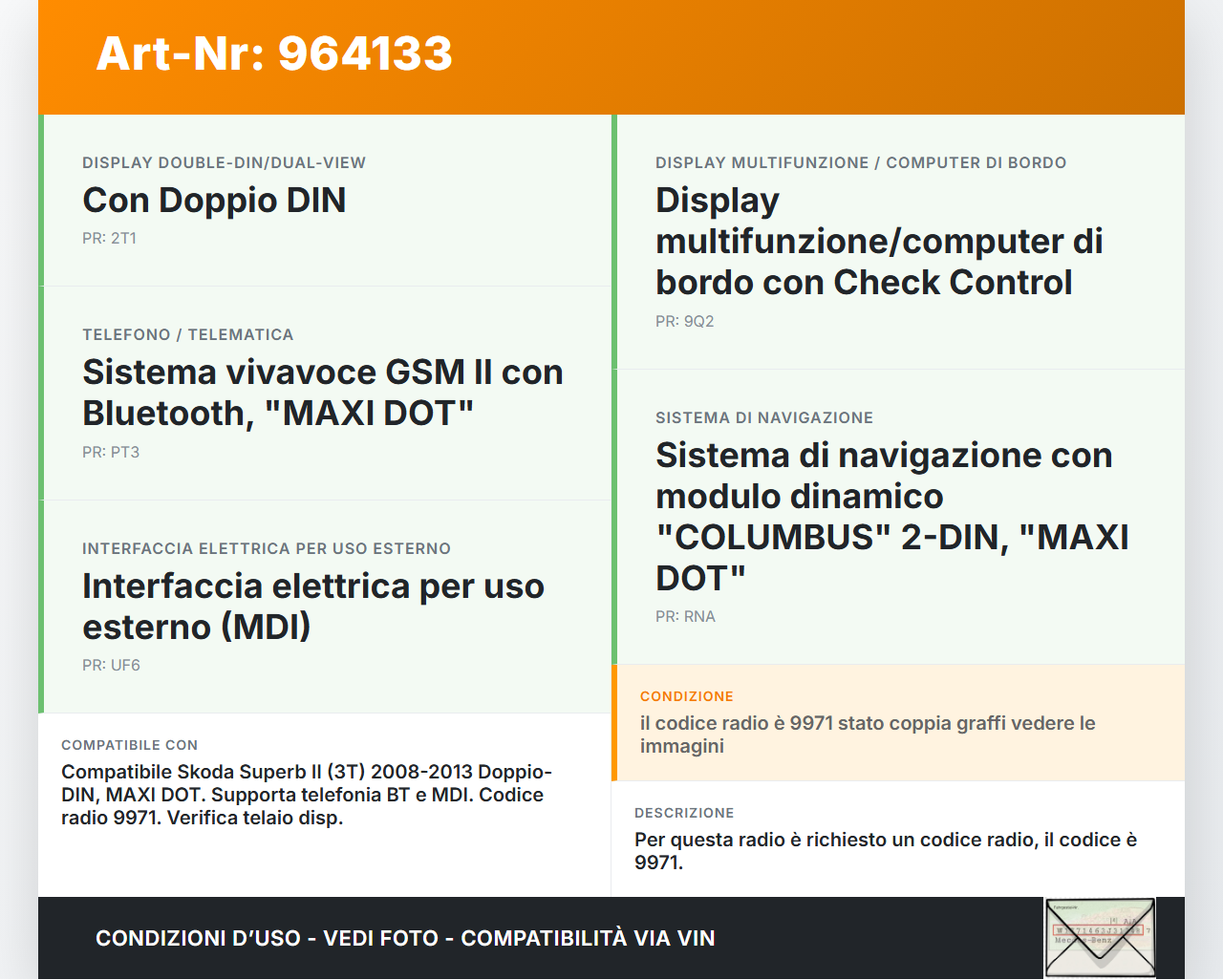1223x980 pixels.
Task: Click the "Compatibile con" Skoda Superb text
Action: coord(306,795)
